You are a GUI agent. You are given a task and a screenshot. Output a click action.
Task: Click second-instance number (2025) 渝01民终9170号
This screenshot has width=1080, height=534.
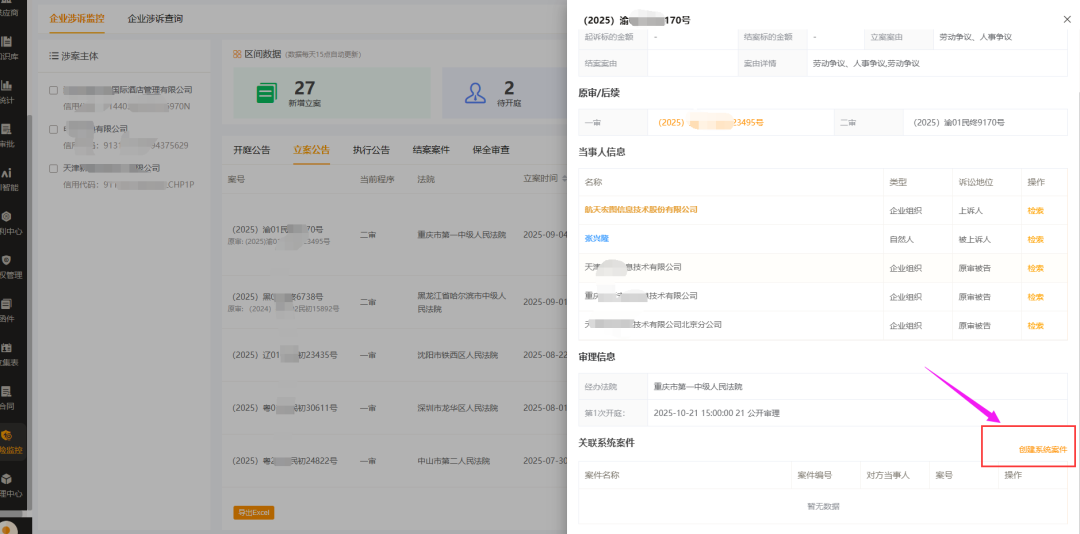coord(958,123)
